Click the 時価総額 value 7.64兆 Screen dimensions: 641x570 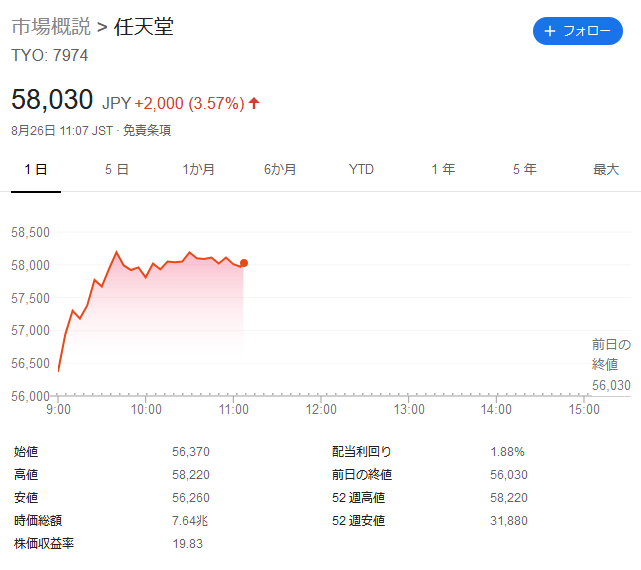[190, 521]
